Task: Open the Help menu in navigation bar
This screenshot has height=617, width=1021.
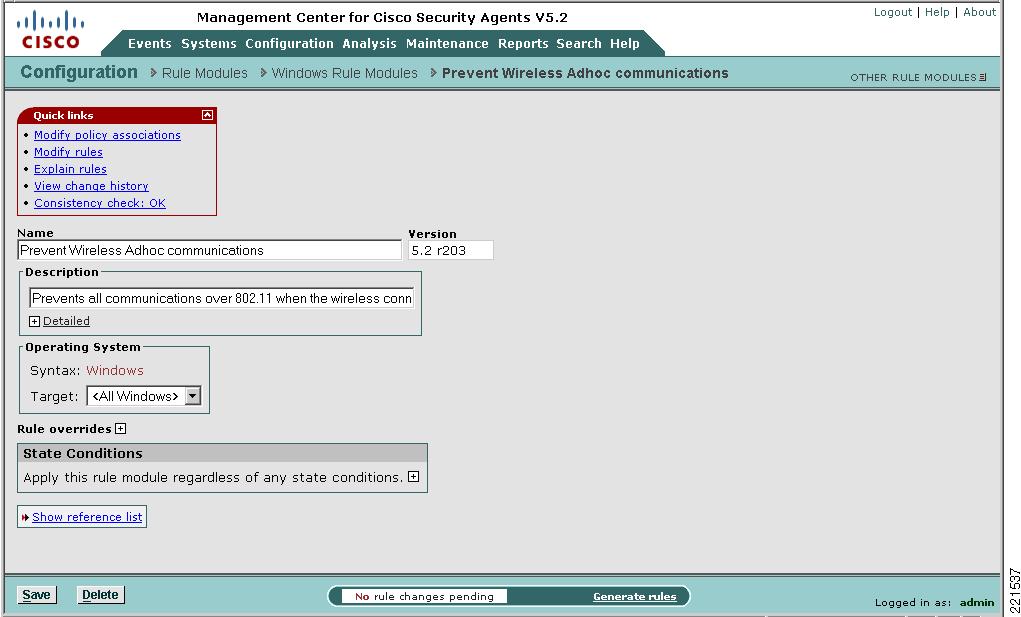Action: click(624, 44)
